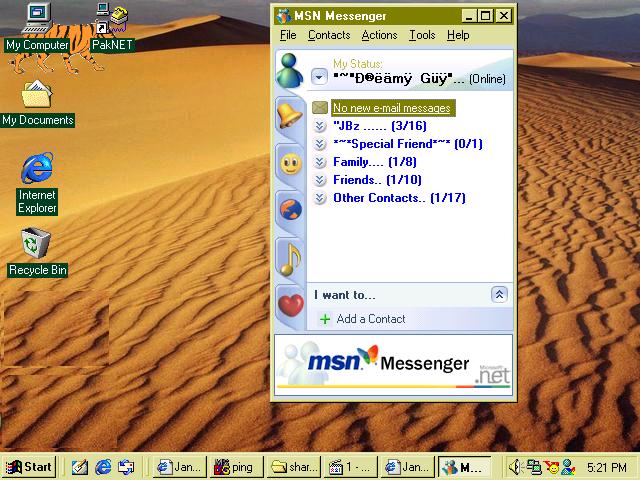Click the Start button
Viewport: 640px width, 480px height.
(x=29, y=467)
